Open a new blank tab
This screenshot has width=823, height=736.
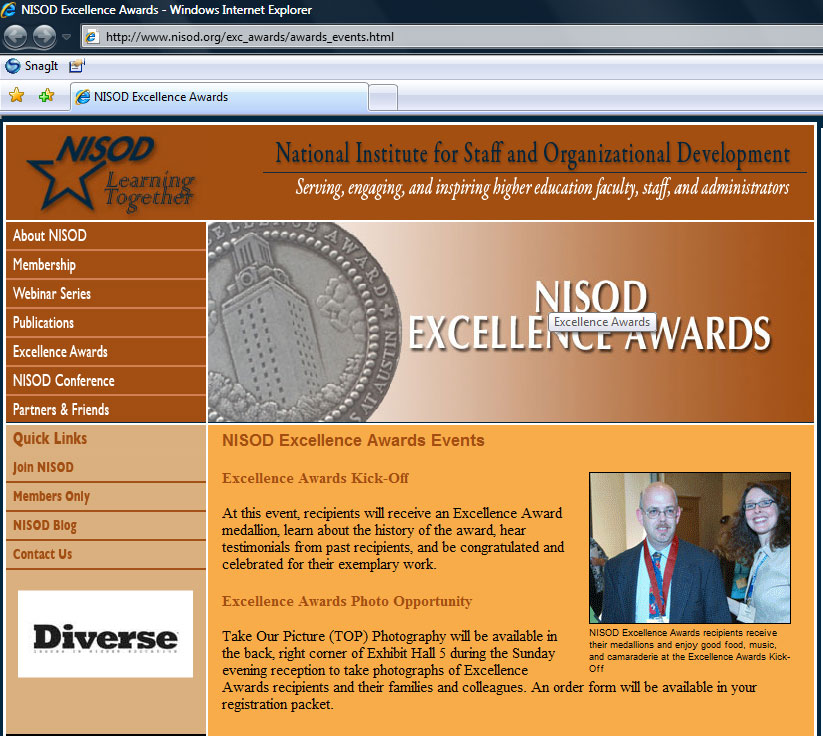(383, 98)
